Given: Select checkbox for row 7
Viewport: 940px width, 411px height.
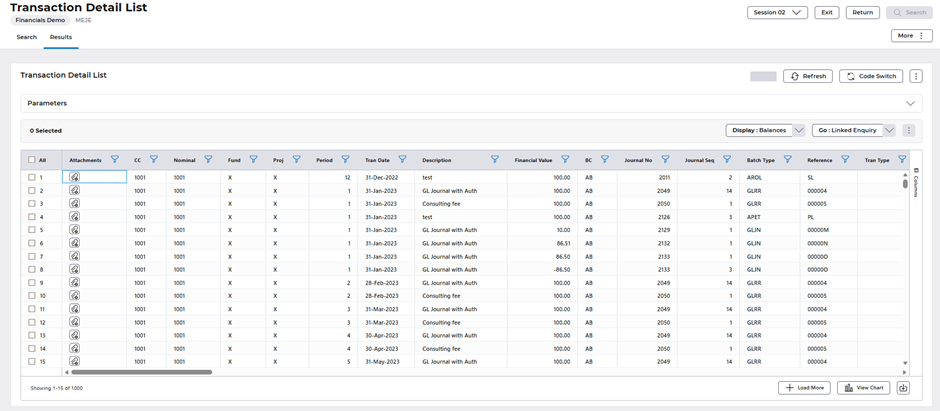Looking at the screenshot, I should (x=32, y=256).
